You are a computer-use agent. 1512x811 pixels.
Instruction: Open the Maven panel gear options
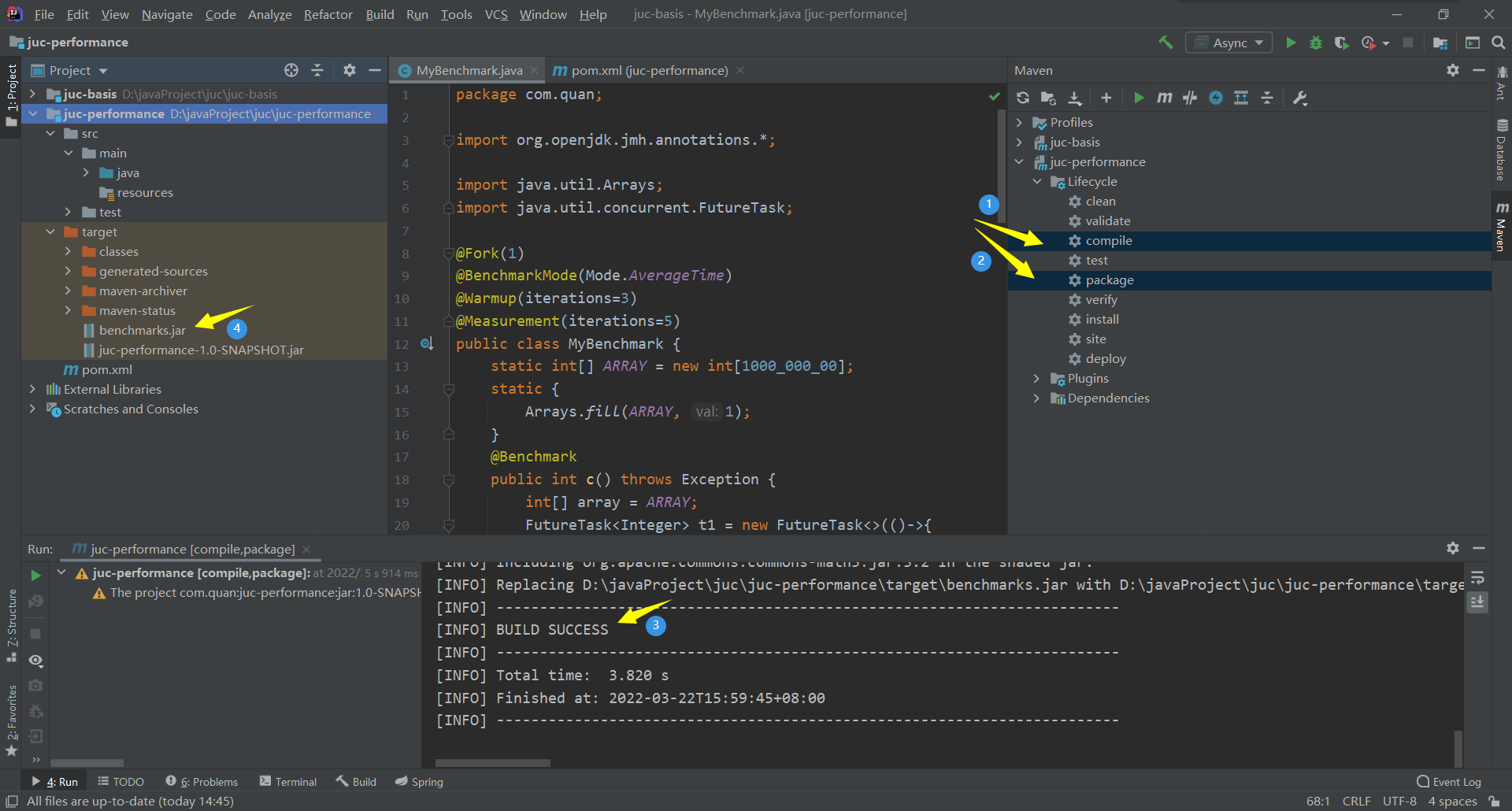(x=1453, y=70)
